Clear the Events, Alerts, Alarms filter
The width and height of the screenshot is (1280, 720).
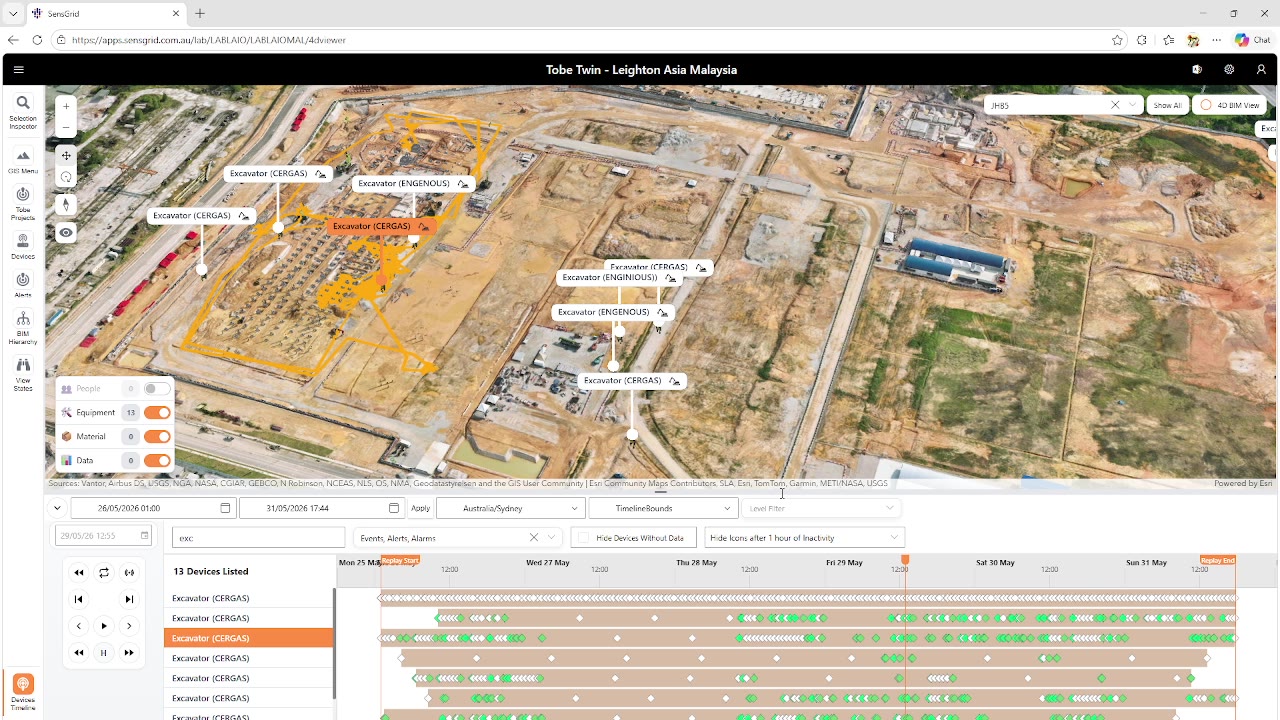tap(534, 538)
